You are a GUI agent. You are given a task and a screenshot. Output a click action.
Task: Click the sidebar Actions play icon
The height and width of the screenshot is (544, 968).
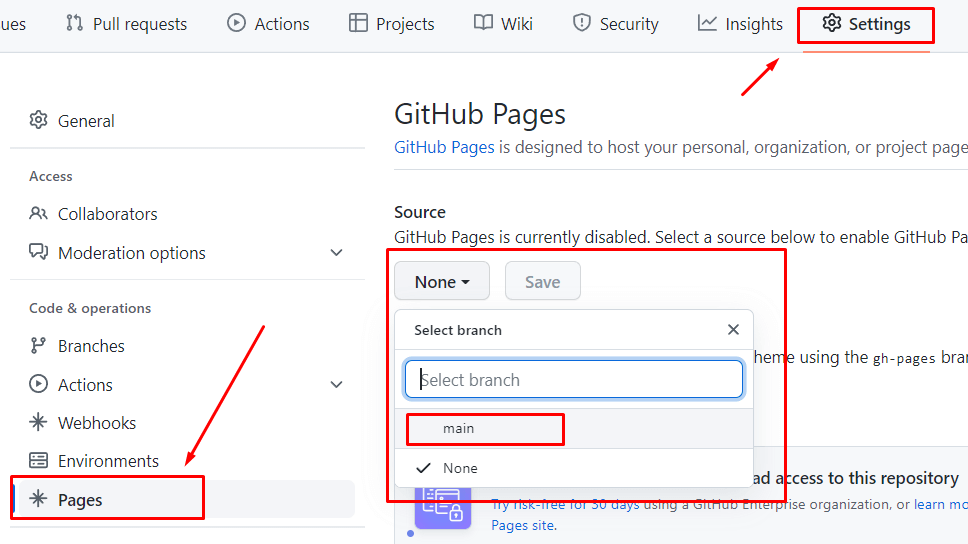click(38, 384)
